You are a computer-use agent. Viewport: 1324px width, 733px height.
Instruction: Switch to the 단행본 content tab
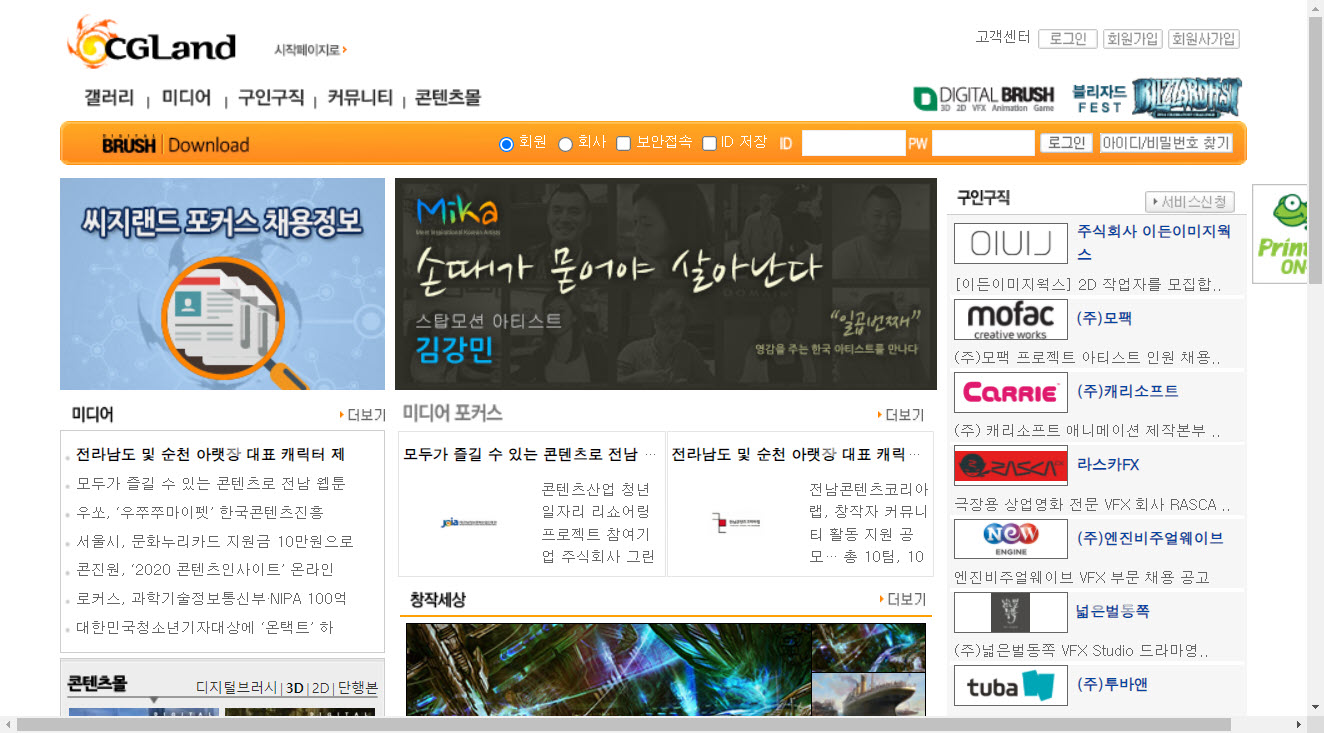point(357,688)
